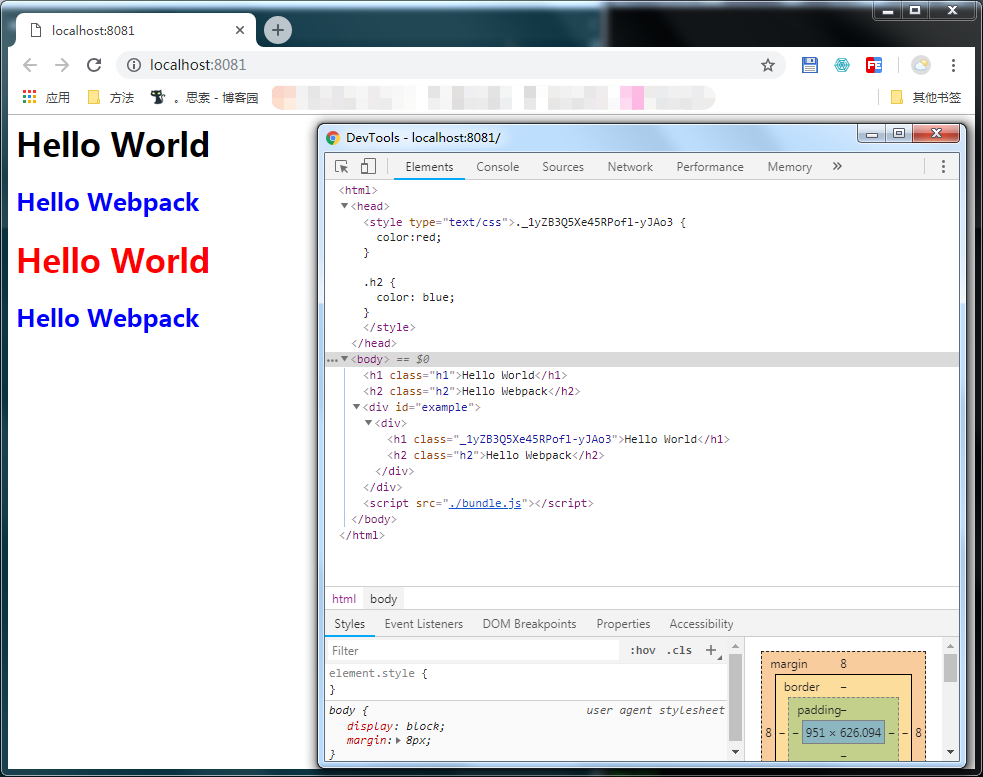Collapse the head element node
This screenshot has width=983, height=777.
coord(345,206)
